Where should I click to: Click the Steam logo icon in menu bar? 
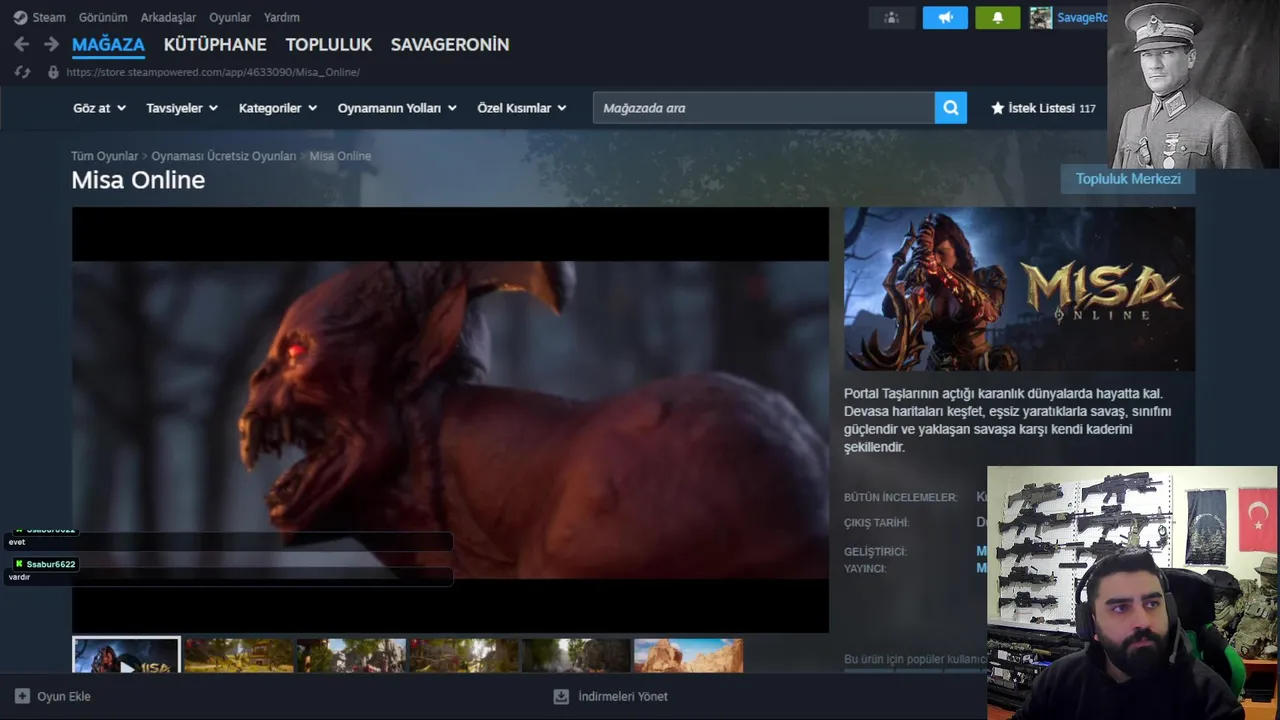click(x=20, y=17)
